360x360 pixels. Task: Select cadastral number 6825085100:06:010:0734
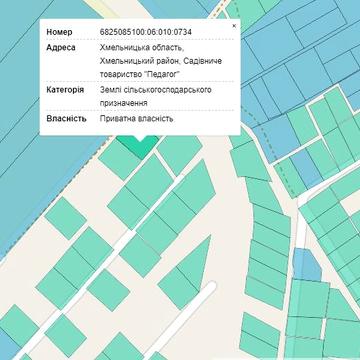point(146,32)
